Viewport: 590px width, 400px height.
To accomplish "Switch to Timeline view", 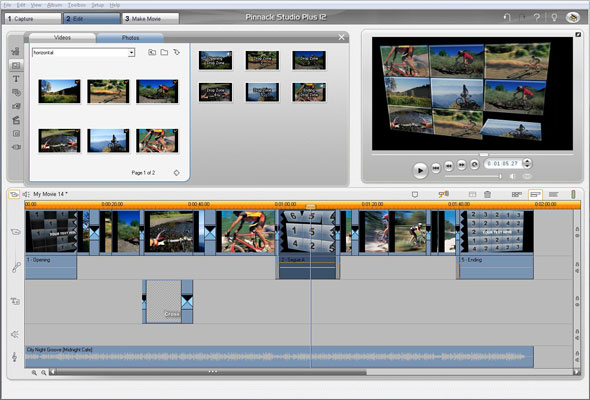I will (535, 195).
